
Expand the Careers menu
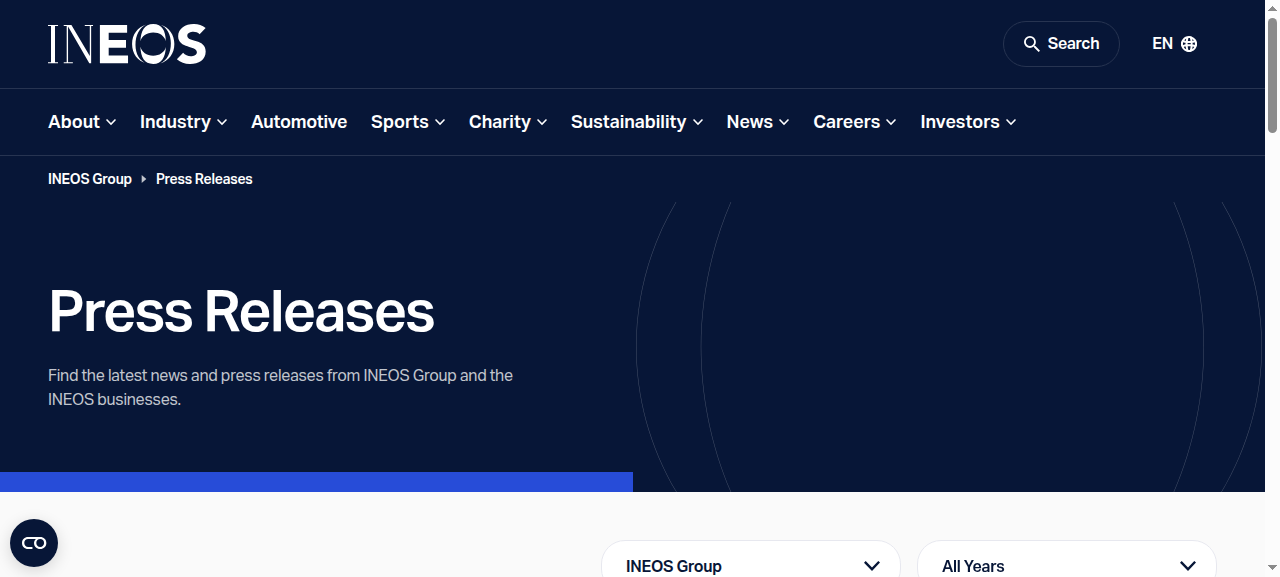[855, 122]
